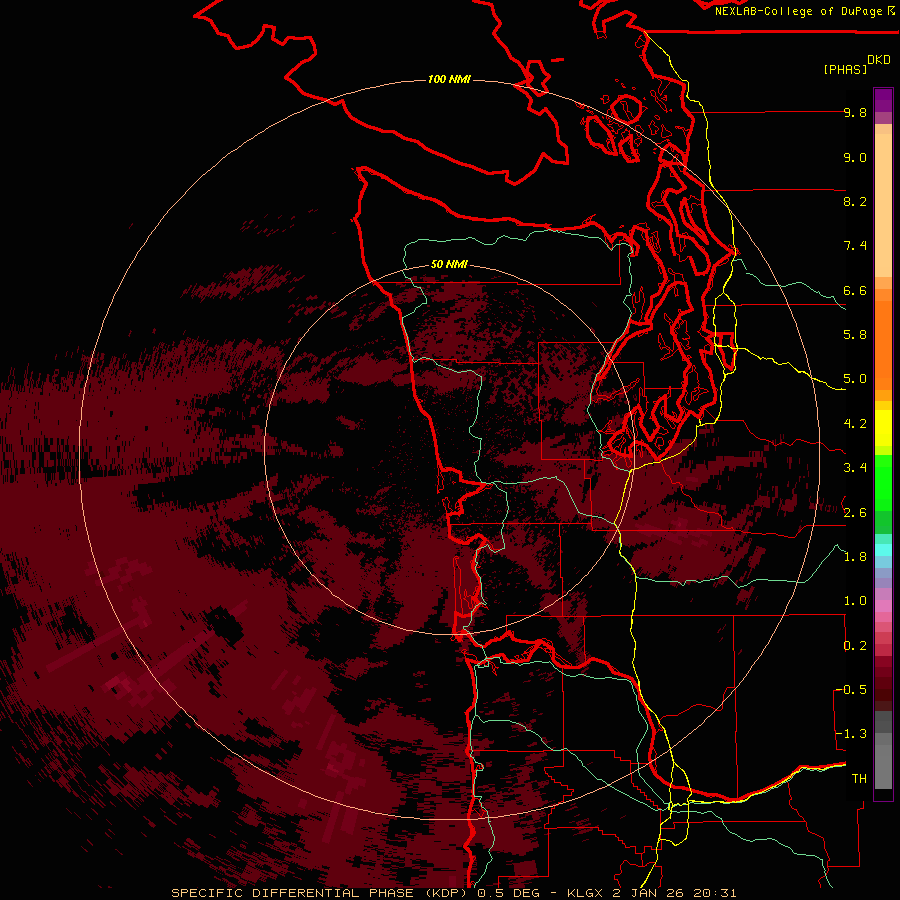Click the -0.5 legend value
Viewport: 900px width, 900px height.
click(851, 690)
